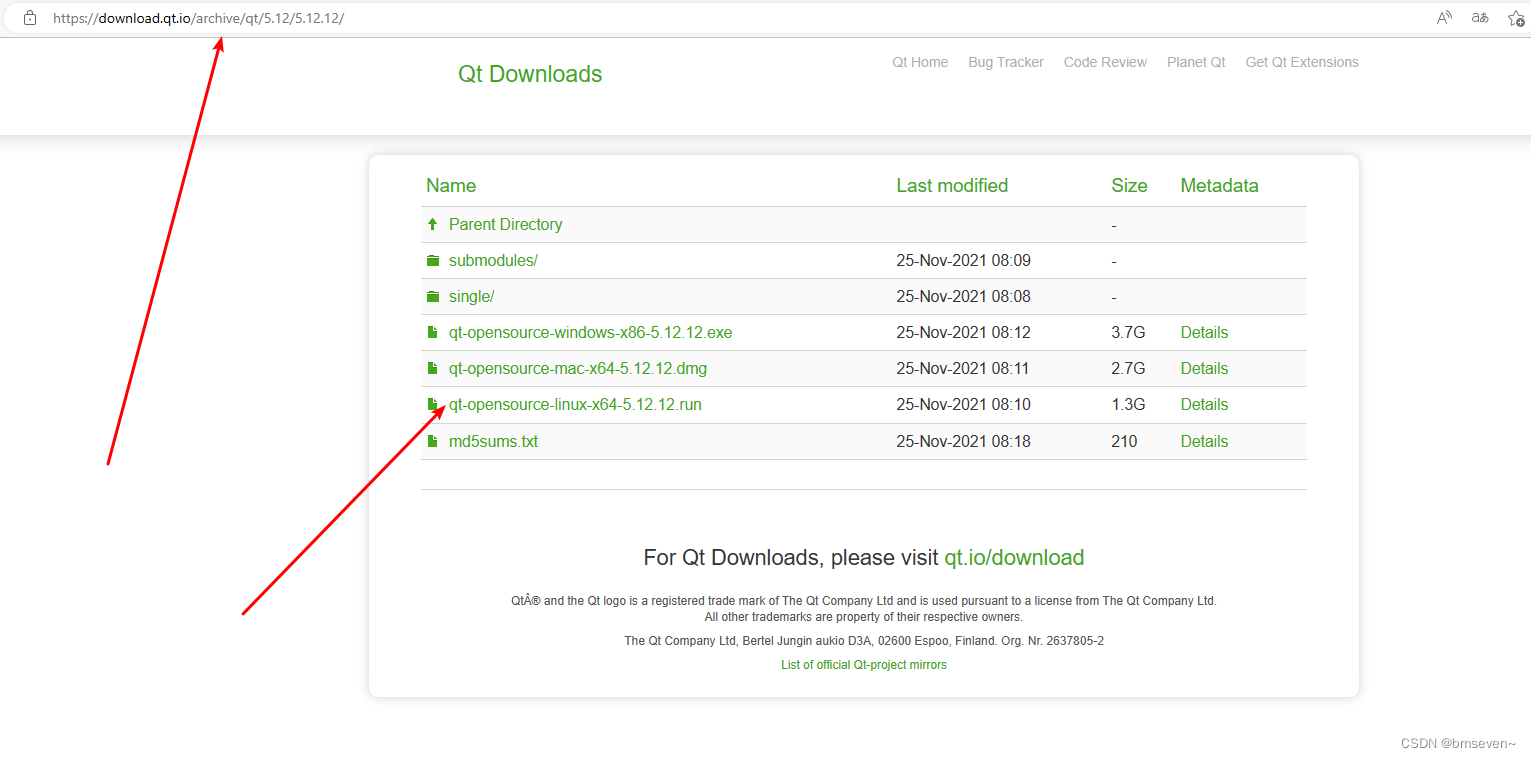Click the mac dmg file icon
The image size is (1531, 758).
pos(433,368)
